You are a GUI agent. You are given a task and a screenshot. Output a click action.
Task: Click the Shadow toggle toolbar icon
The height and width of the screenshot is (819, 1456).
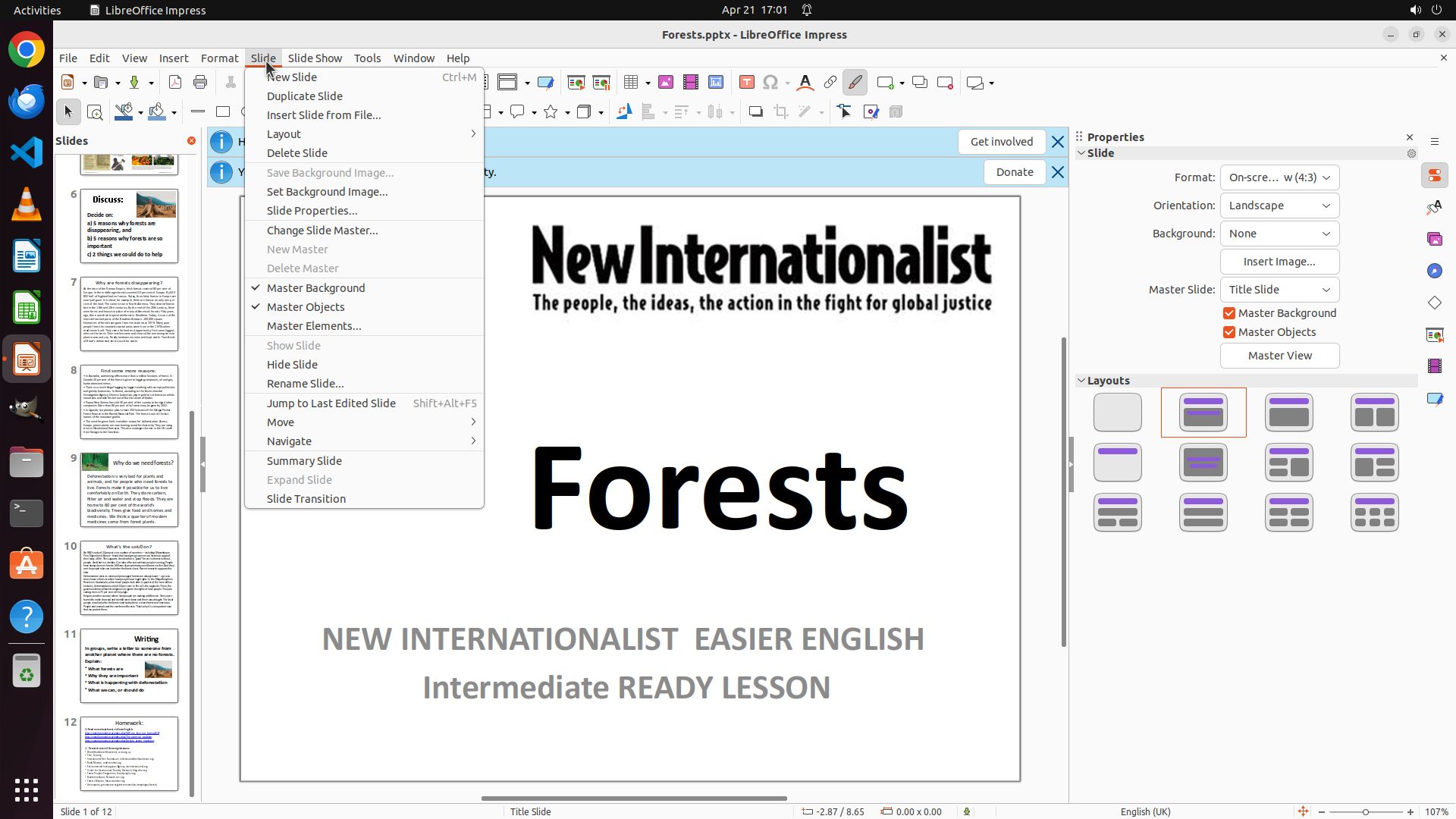(x=755, y=112)
